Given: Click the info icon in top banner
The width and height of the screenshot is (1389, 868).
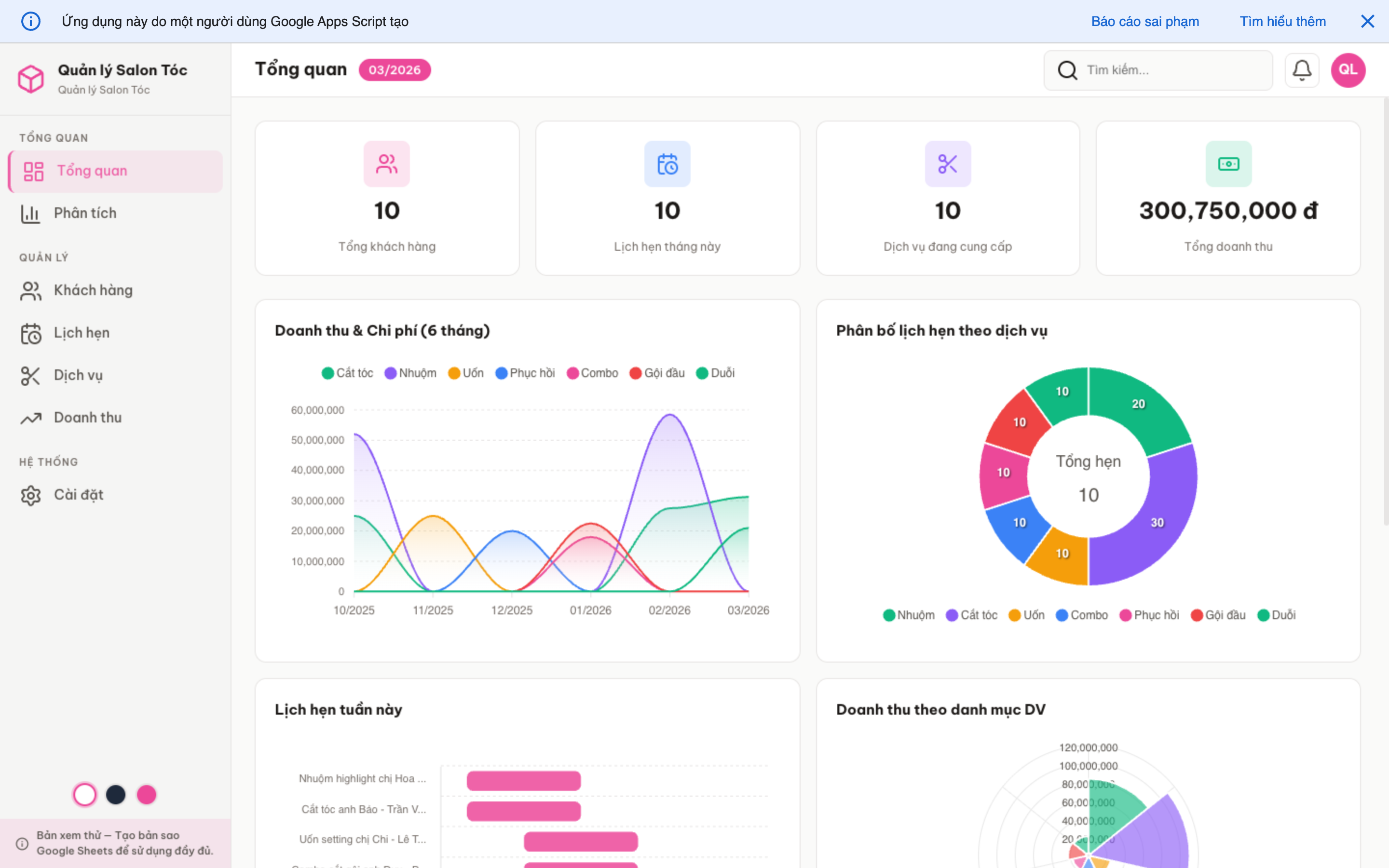Looking at the screenshot, I should pyautogui.click(x=31, y=22).
